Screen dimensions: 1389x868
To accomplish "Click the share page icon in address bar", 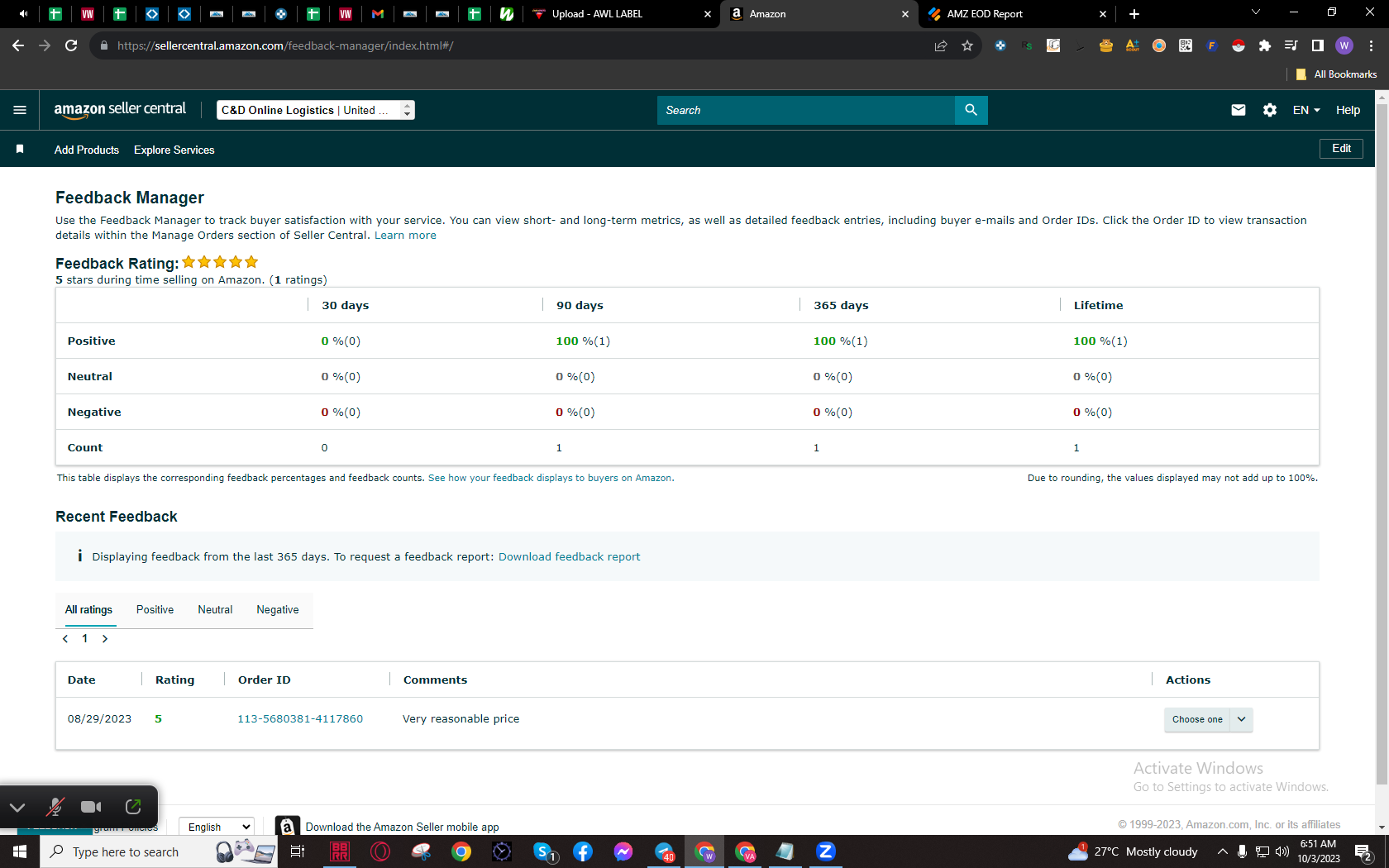I will point(941,45).
